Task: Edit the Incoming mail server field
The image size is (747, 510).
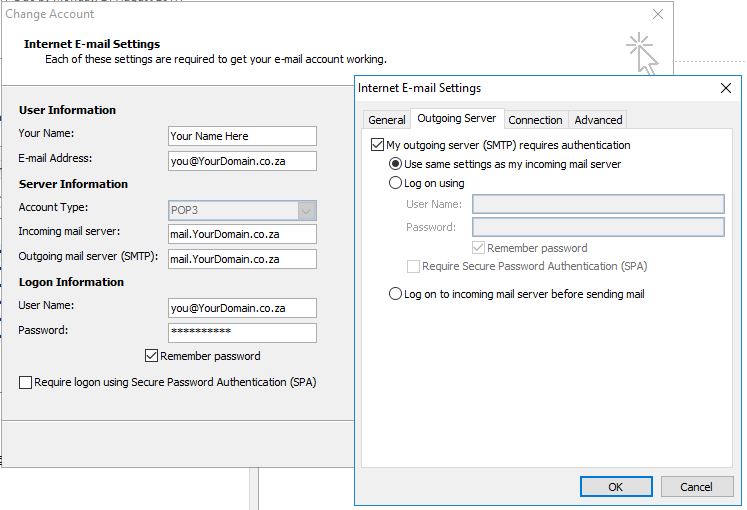Action: tap(242, 234)
